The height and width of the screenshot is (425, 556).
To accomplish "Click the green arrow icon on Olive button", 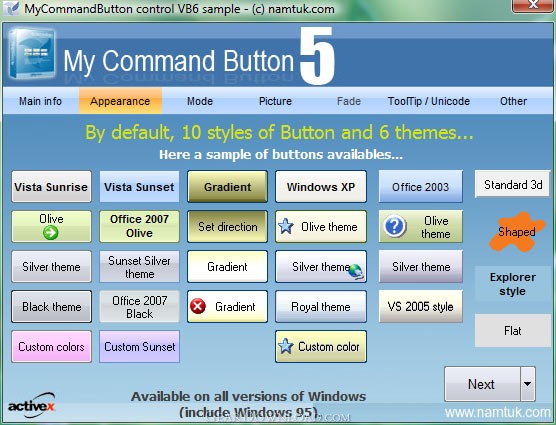I will [51, 233].
